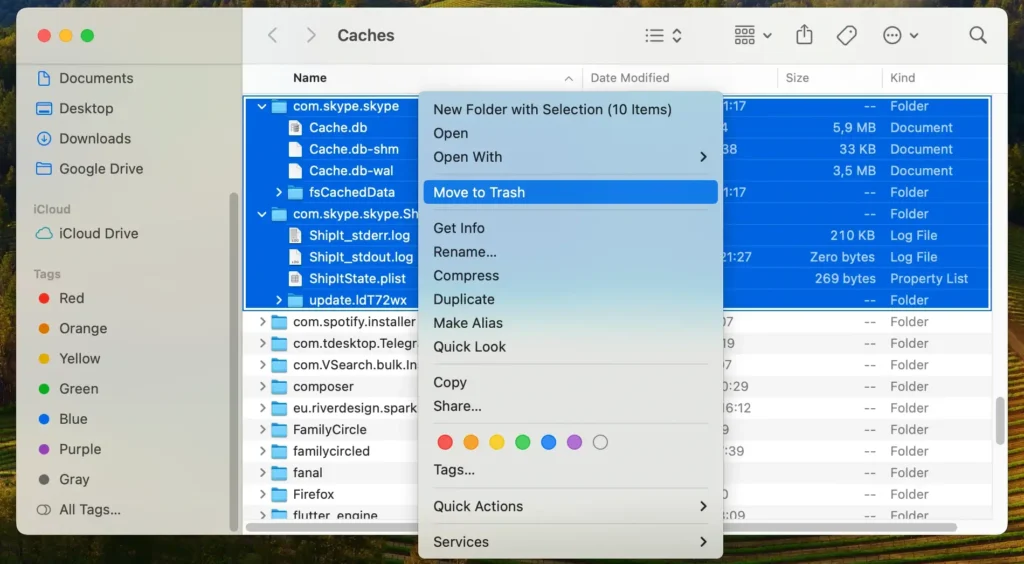Open the More actions ellipsis dropdown

coord(900,36)
